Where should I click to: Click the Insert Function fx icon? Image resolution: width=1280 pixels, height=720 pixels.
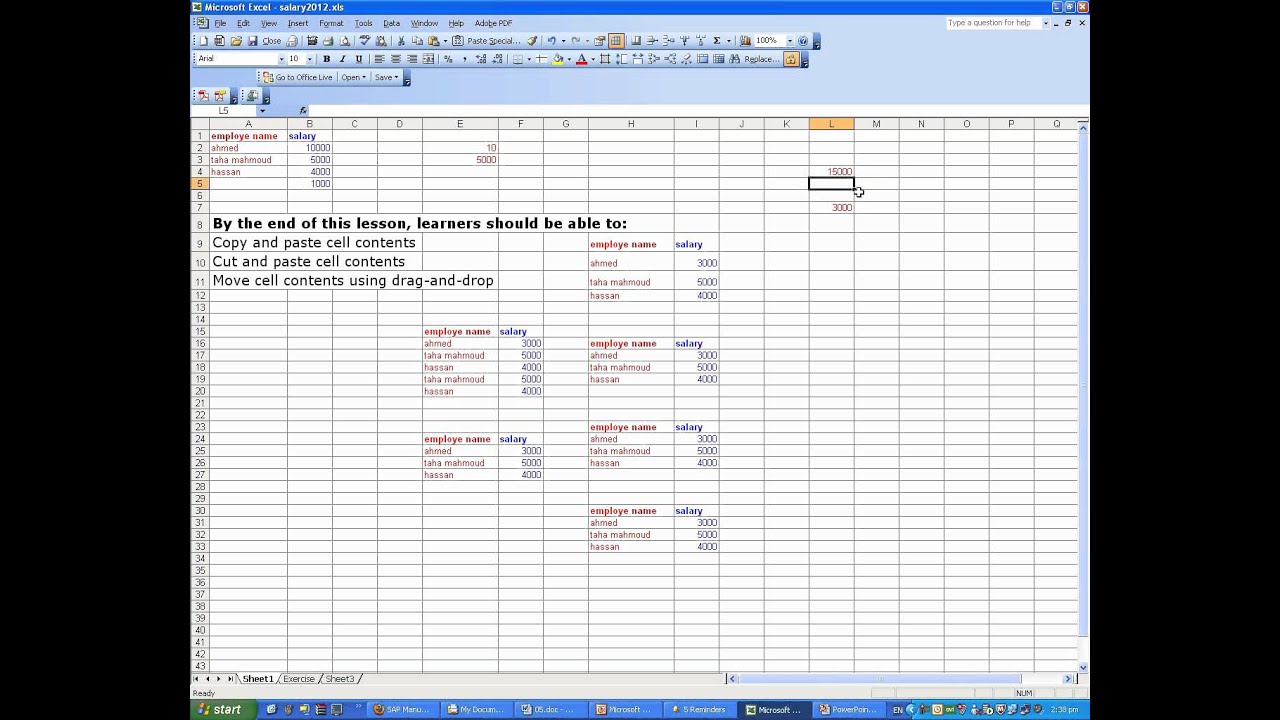tap(303, 111)
